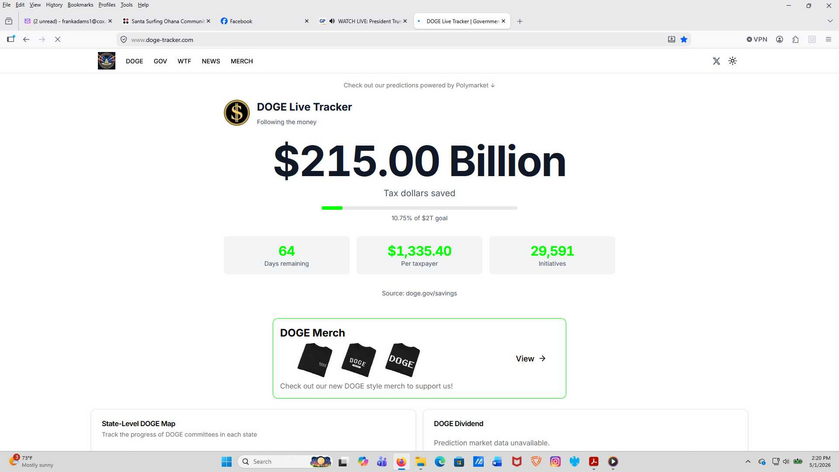839x472 pixels.
Task: Click the gold dollar coin icon
Action: click(x=237, y=113)
